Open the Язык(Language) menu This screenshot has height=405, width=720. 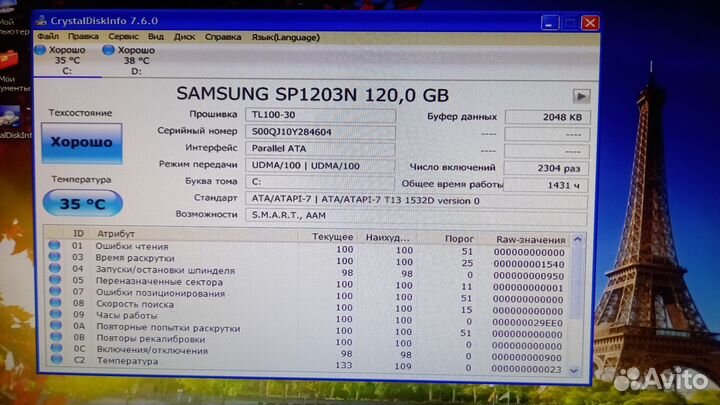285,37
